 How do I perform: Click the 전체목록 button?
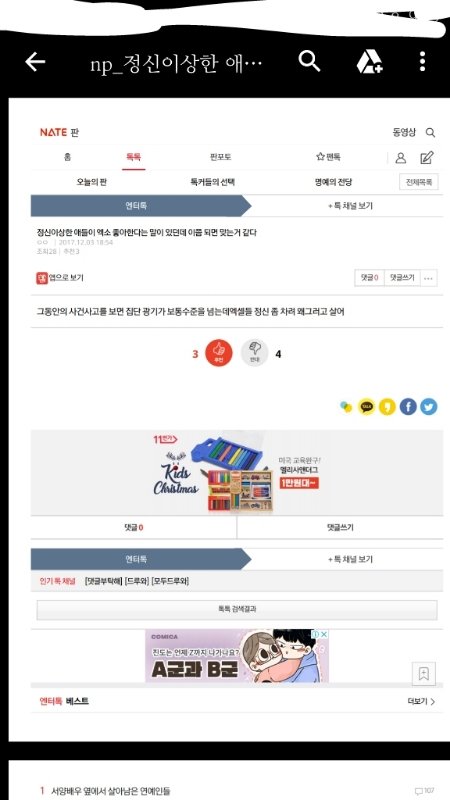418,182
